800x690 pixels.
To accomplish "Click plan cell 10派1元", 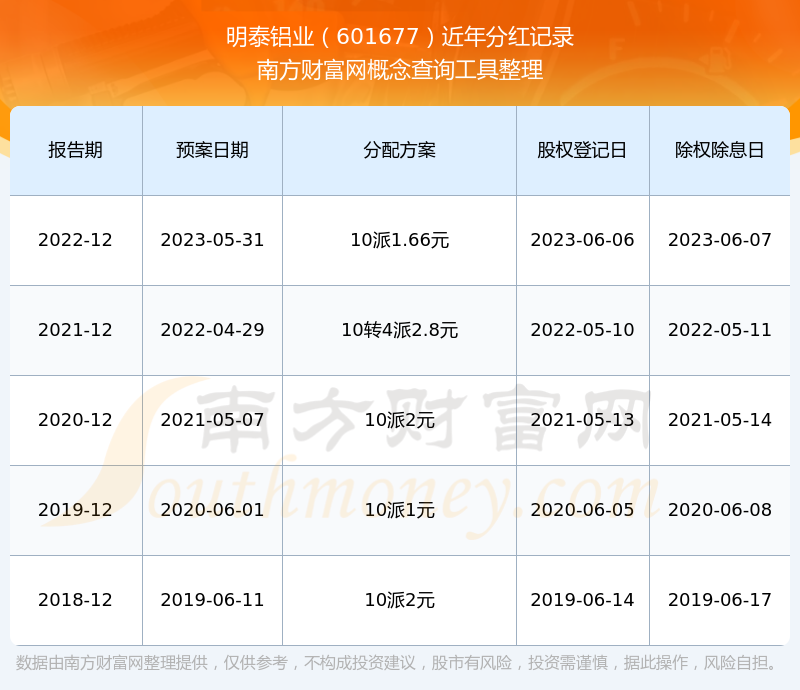I will (399, 510).
